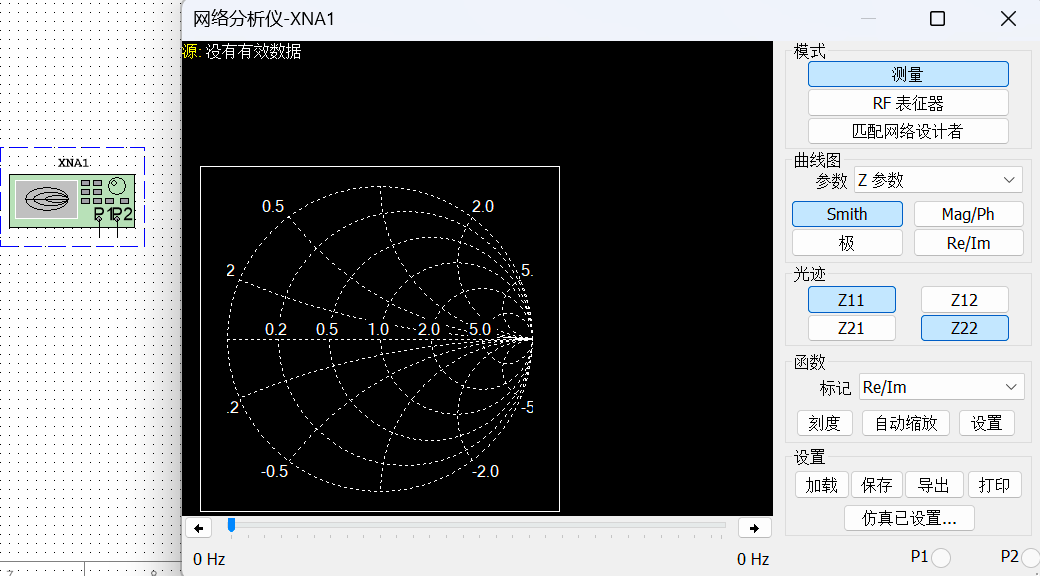Toggle the Z21 trace

pos(852,328)
